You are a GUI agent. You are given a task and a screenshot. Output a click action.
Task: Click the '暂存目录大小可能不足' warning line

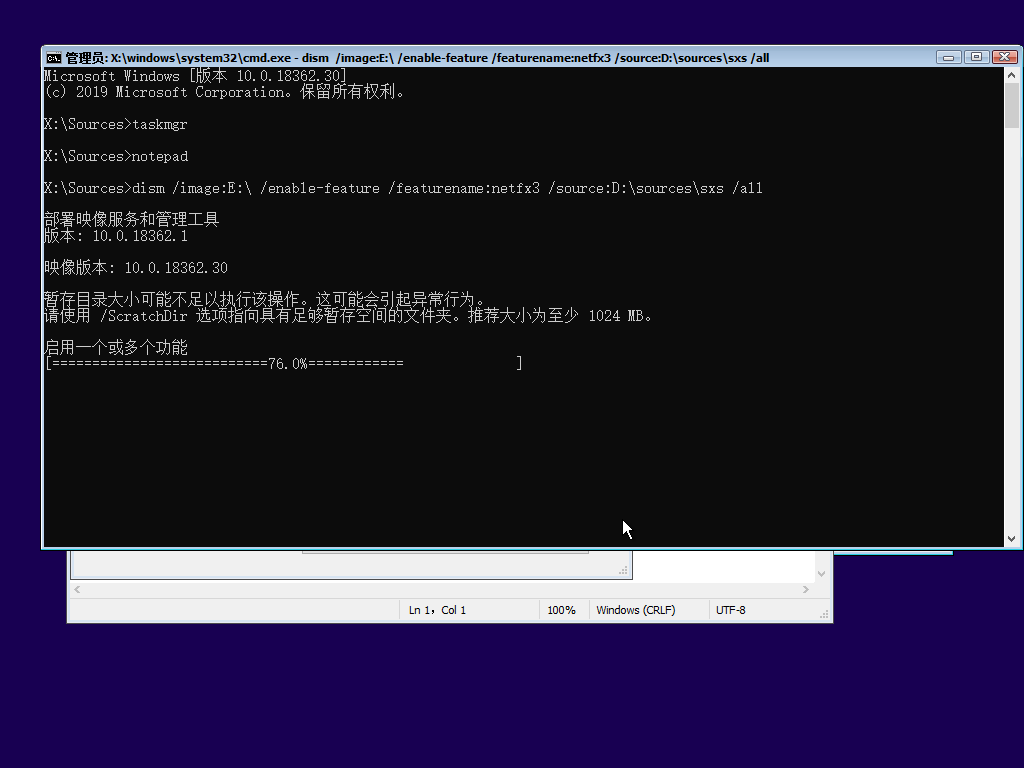click(266, 300)
